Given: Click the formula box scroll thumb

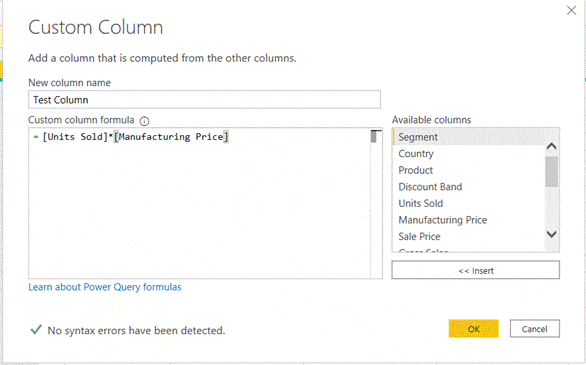Looking at the screenshot, I should coord(374,136).
